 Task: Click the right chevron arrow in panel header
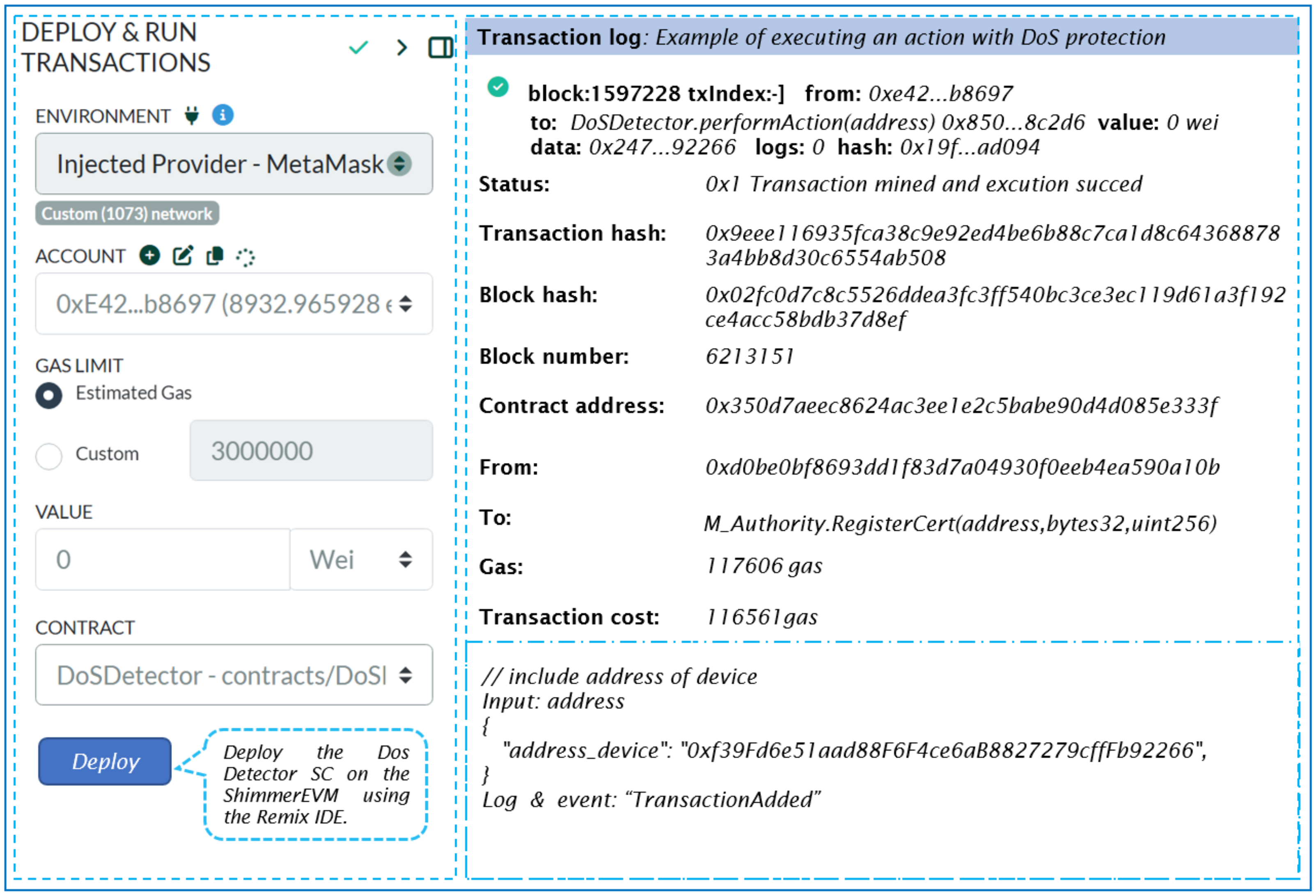tap(401, 48)
